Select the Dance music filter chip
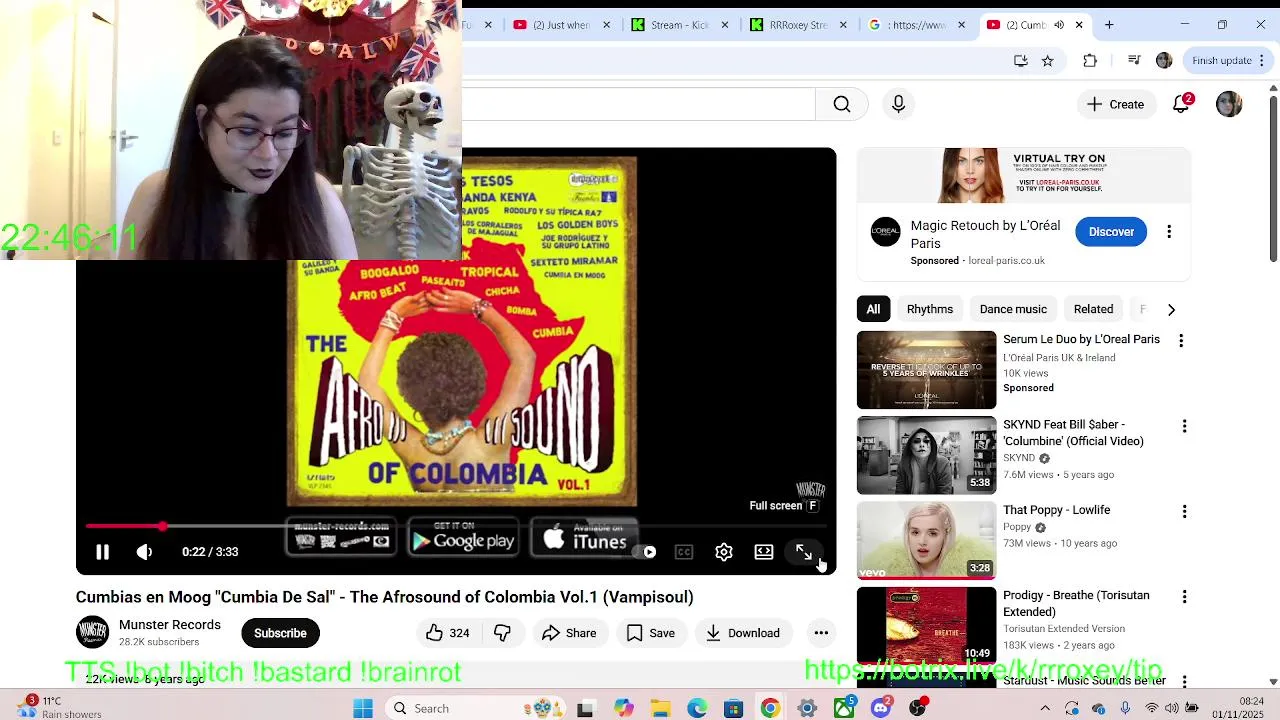The width and height of the screenshot is (1280, 720). click(x=1013, y=309)
